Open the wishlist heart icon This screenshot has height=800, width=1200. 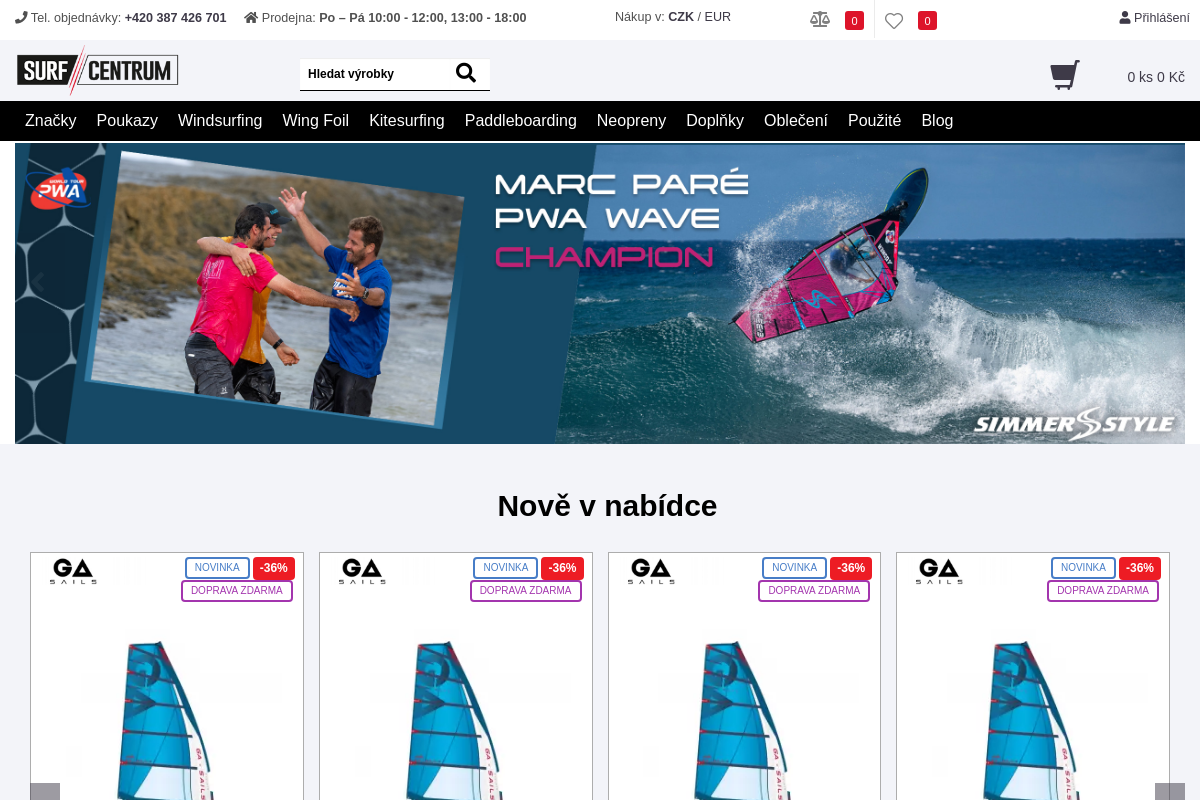point(894,20)
